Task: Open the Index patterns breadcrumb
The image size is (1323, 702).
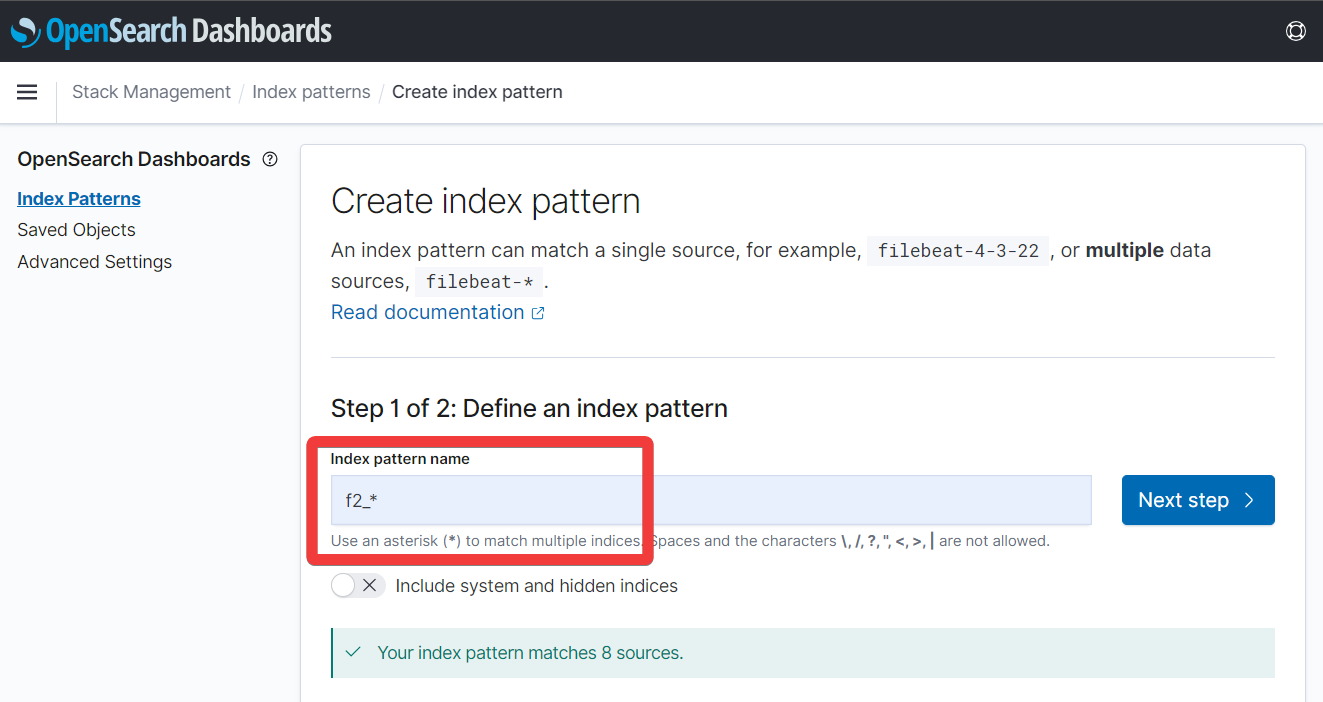Action: 311,91
